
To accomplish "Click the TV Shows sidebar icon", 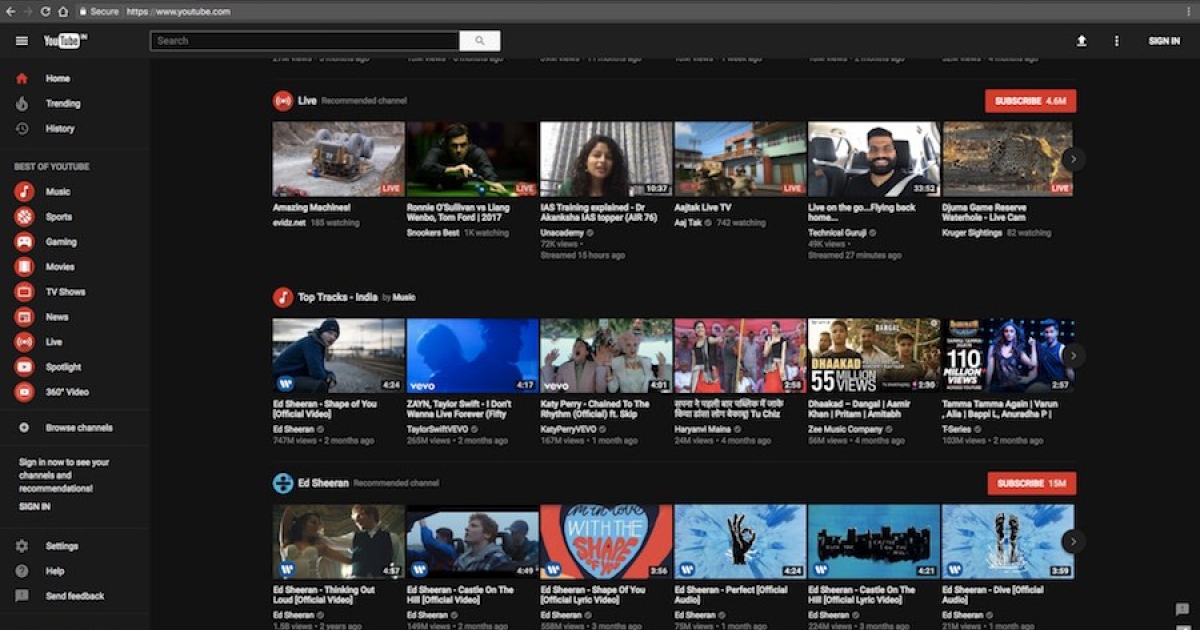I will [24, 292].
